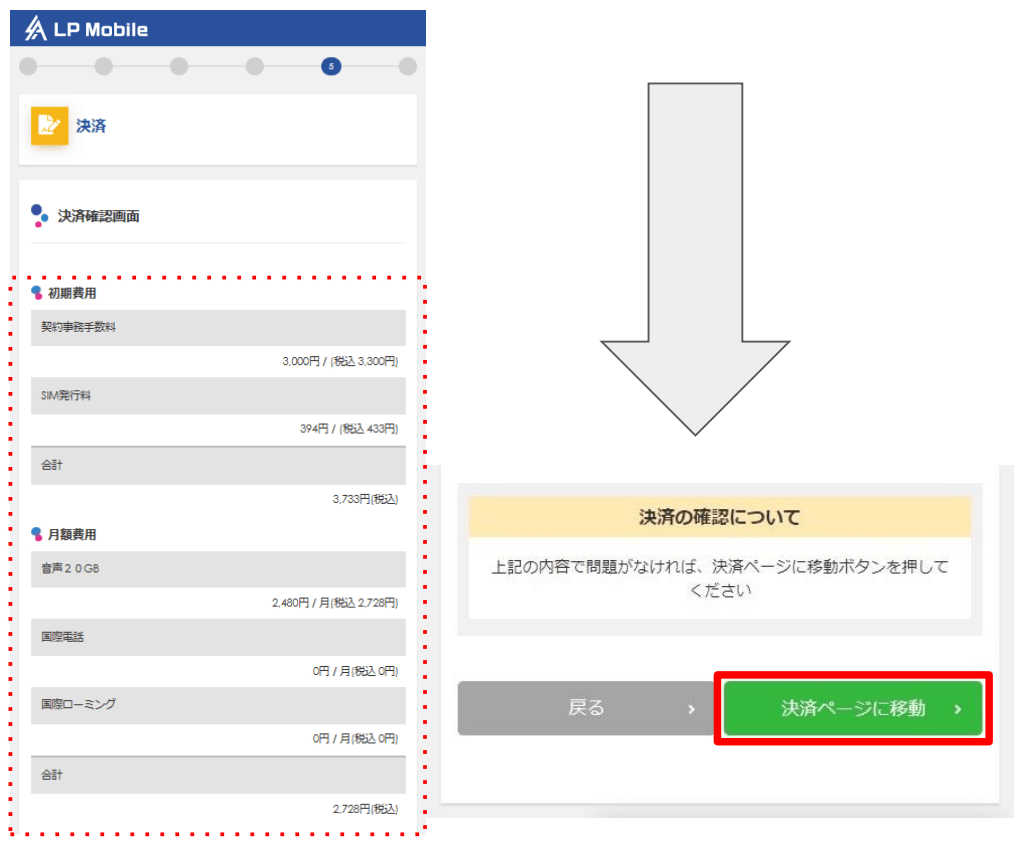1018x842 pixels.
Task: Click the 契約事務手数料 row
Action: click(218, 328)
